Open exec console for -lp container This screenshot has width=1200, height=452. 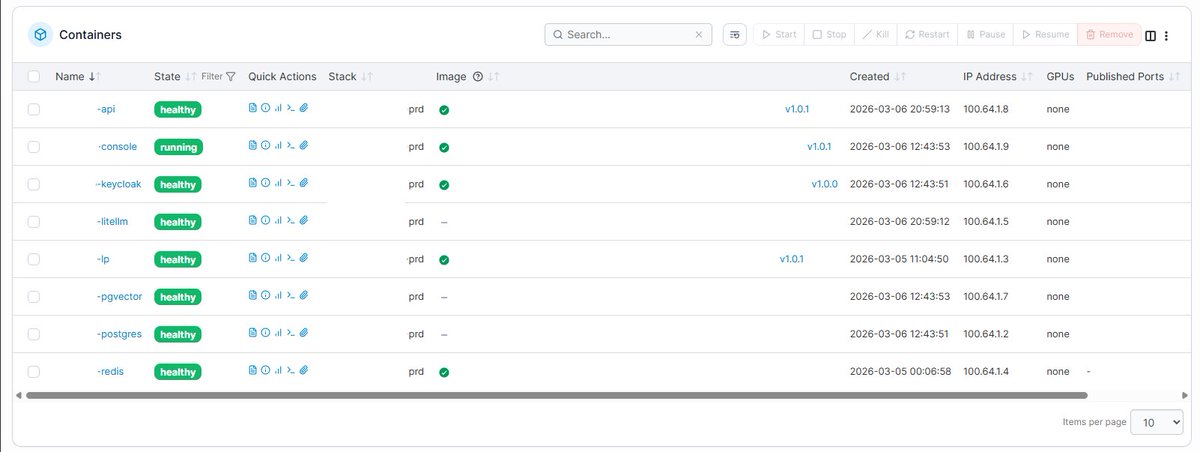pyautogui.click(x=291, y=258)
